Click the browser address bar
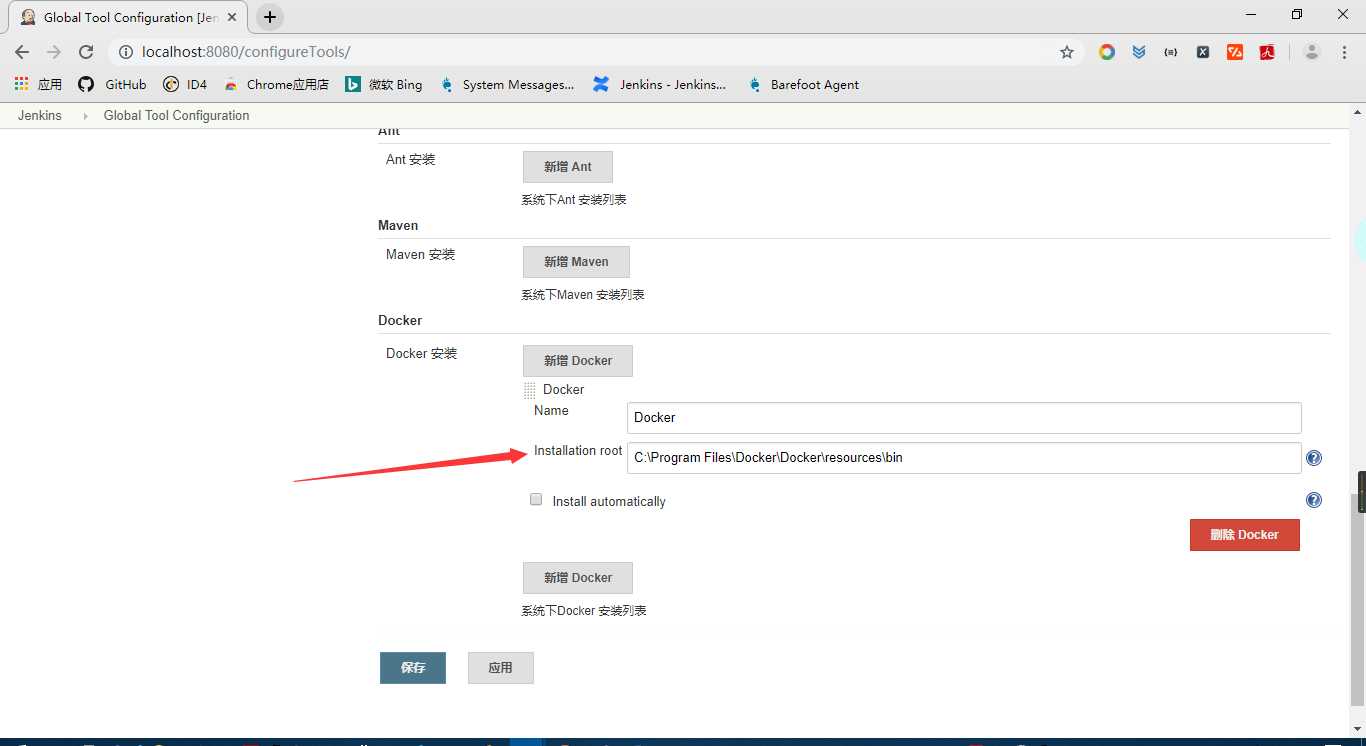Viewport: 1366px width, 746px height. click(595, 52)
